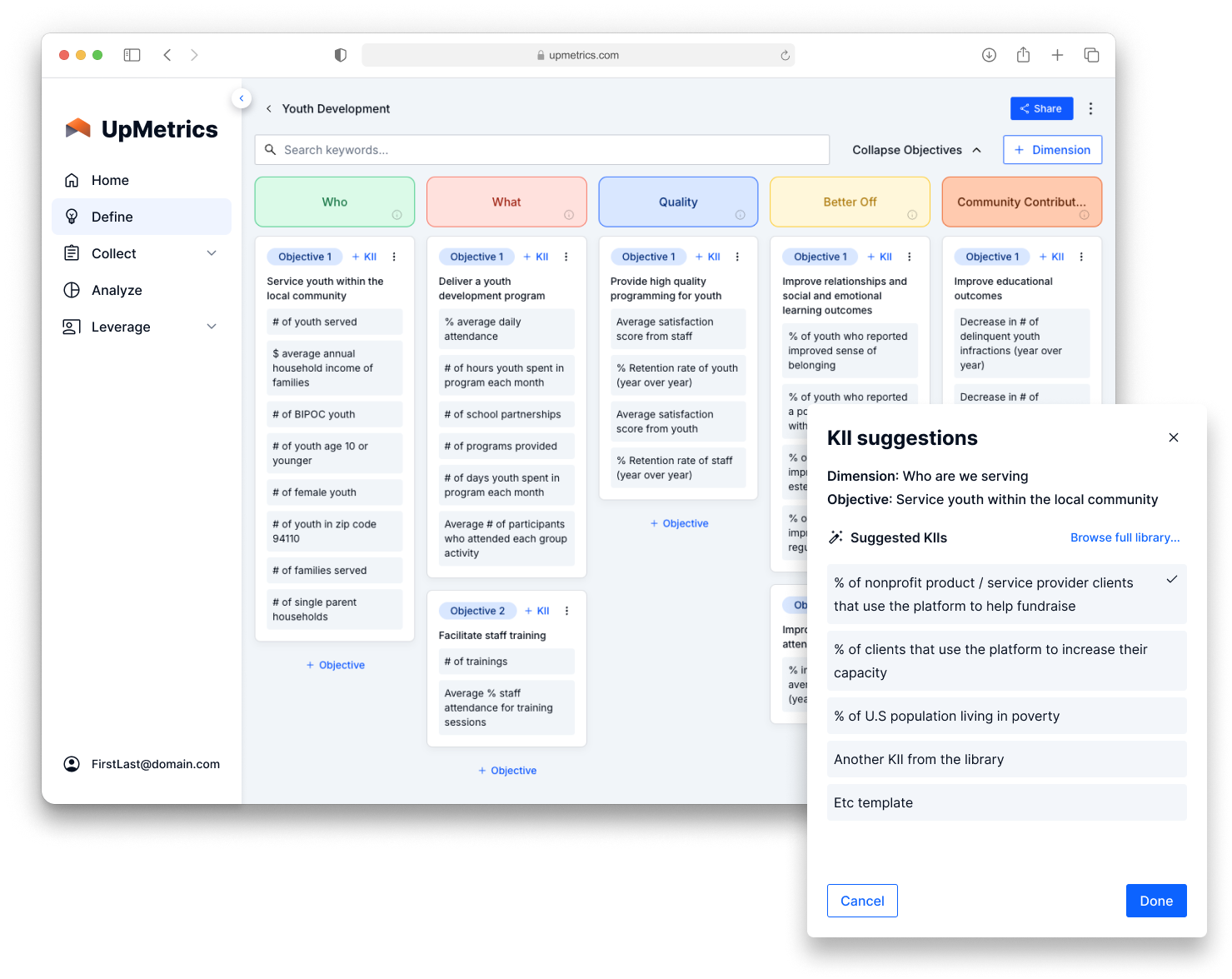Expand the Leverage sidebar section
Viewport: 1232px width, 979px height.
click(x=211, y=327)
